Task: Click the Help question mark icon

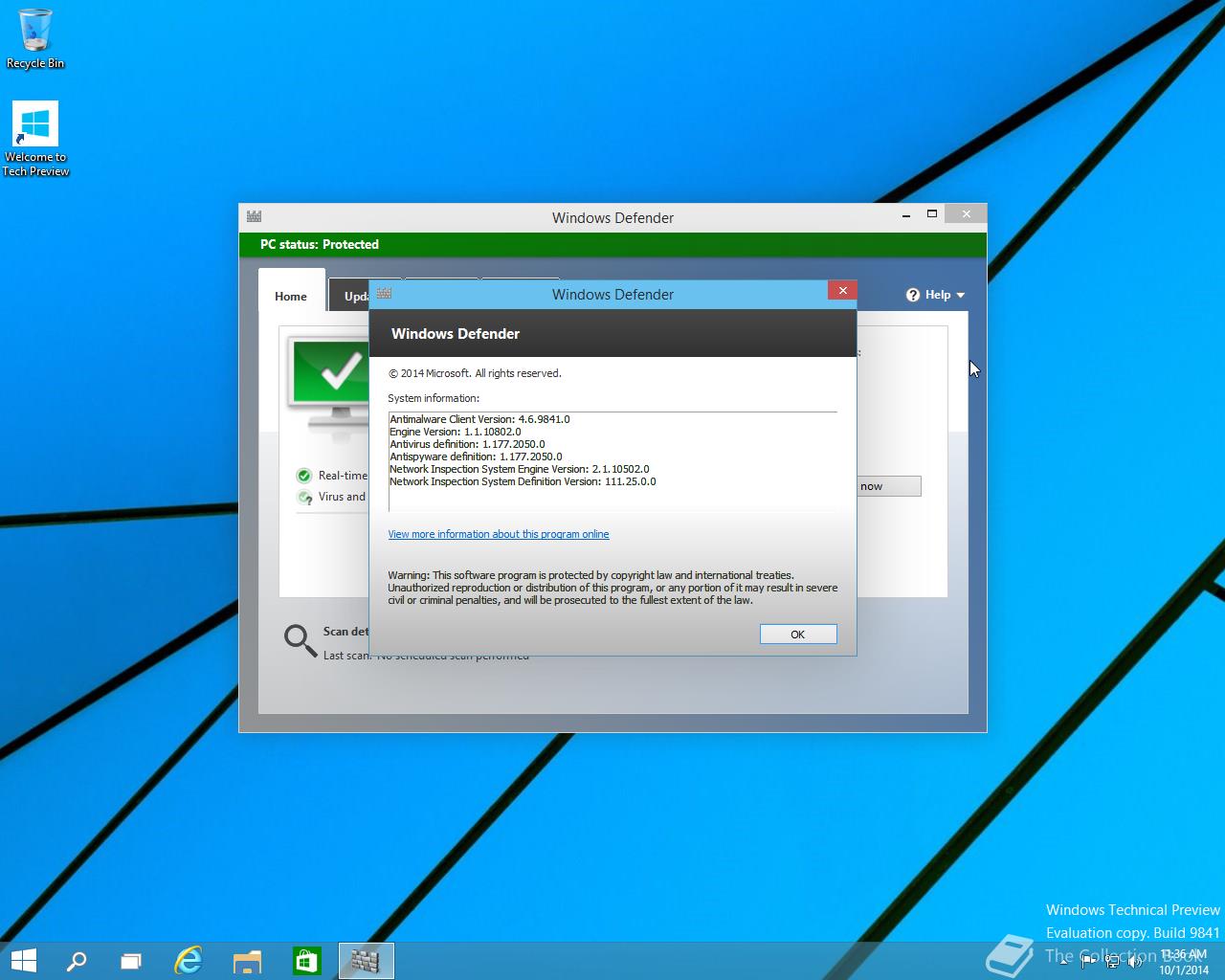Action: pos(913,295)
